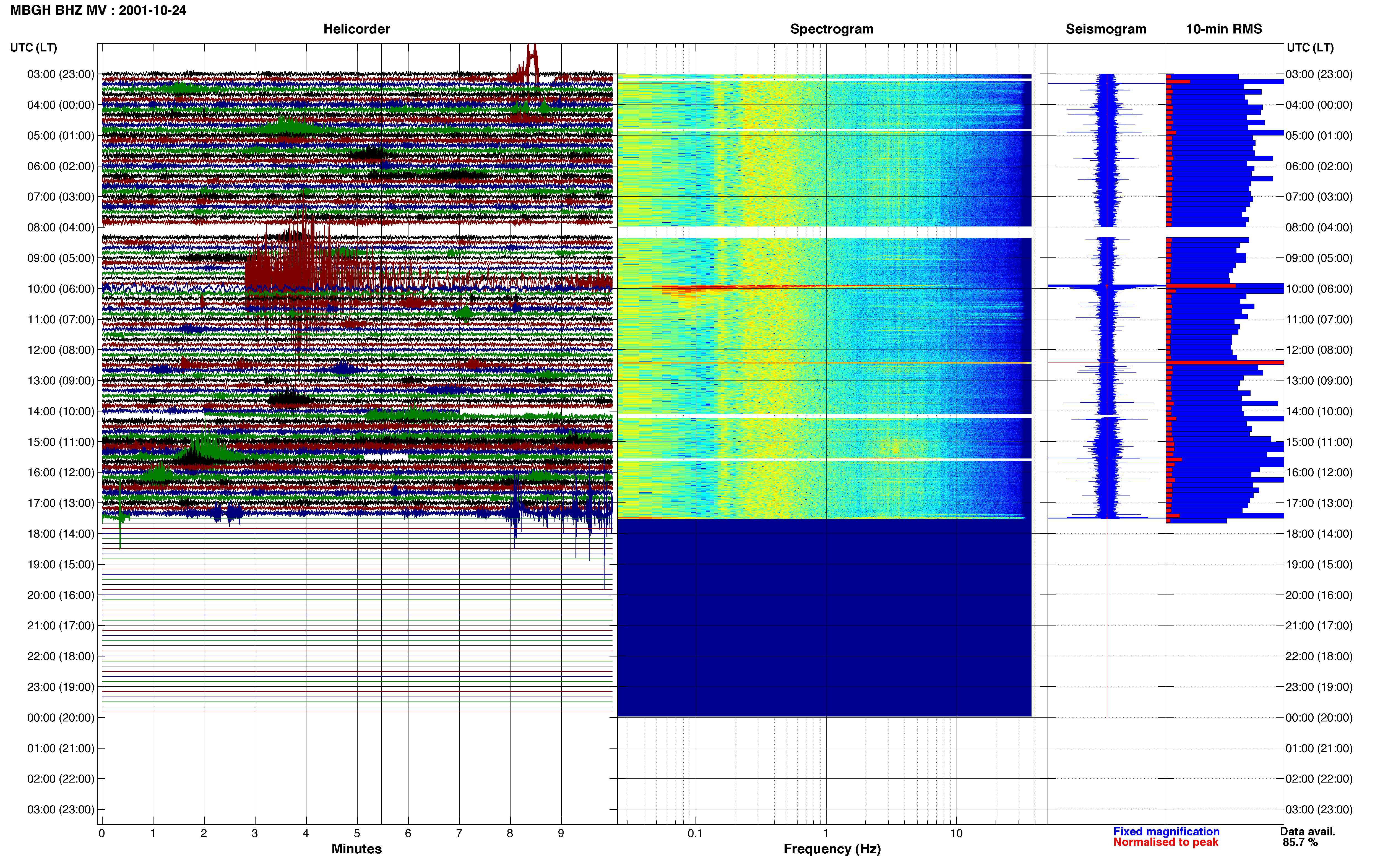Viewport: 1388px width, 868px height.
Task: Click the 01:00 (21:00) RMS-side time label
Action: (1319, 748)
